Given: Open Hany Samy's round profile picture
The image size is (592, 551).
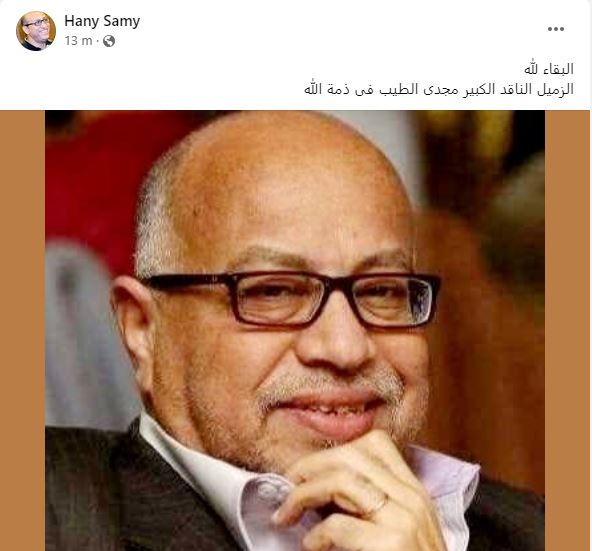Looking at the screenshot, I should click(36, 31).
